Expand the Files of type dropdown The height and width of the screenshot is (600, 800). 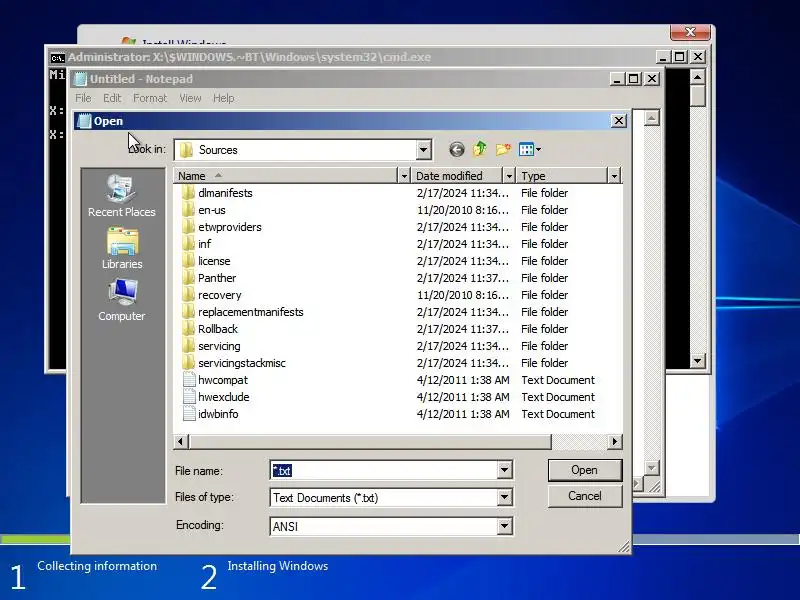tap(504, 497)
